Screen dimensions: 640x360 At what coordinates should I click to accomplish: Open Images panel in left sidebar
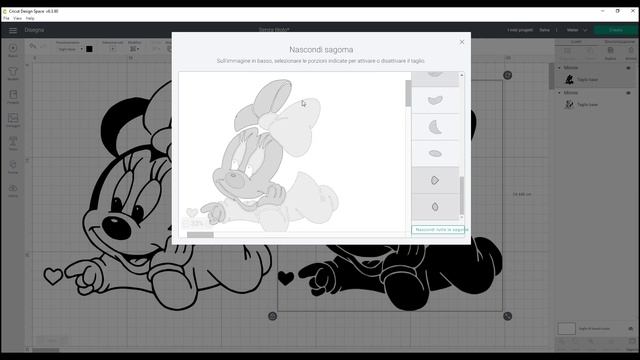(13, 120)
